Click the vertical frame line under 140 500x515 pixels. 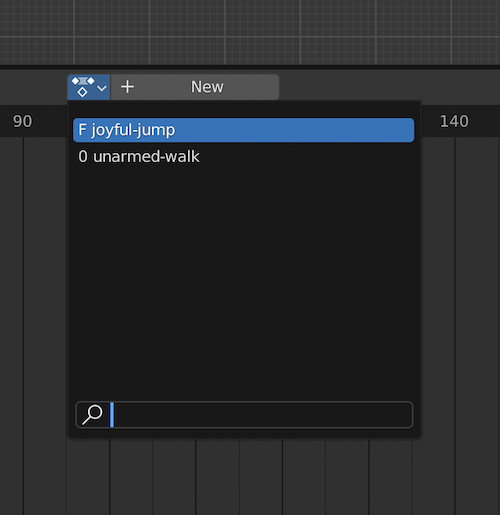point(455,325)
